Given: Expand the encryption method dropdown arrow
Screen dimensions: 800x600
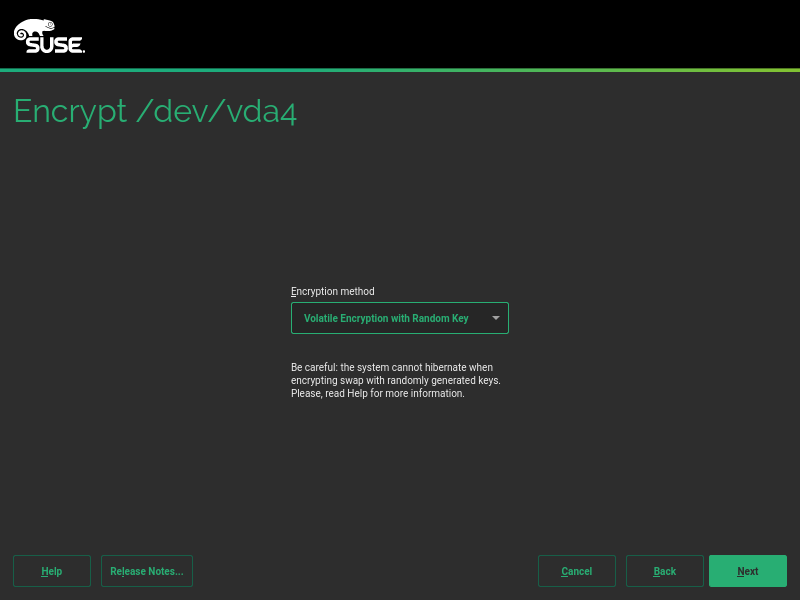Looking at the screenshot, I should (495, 318).
